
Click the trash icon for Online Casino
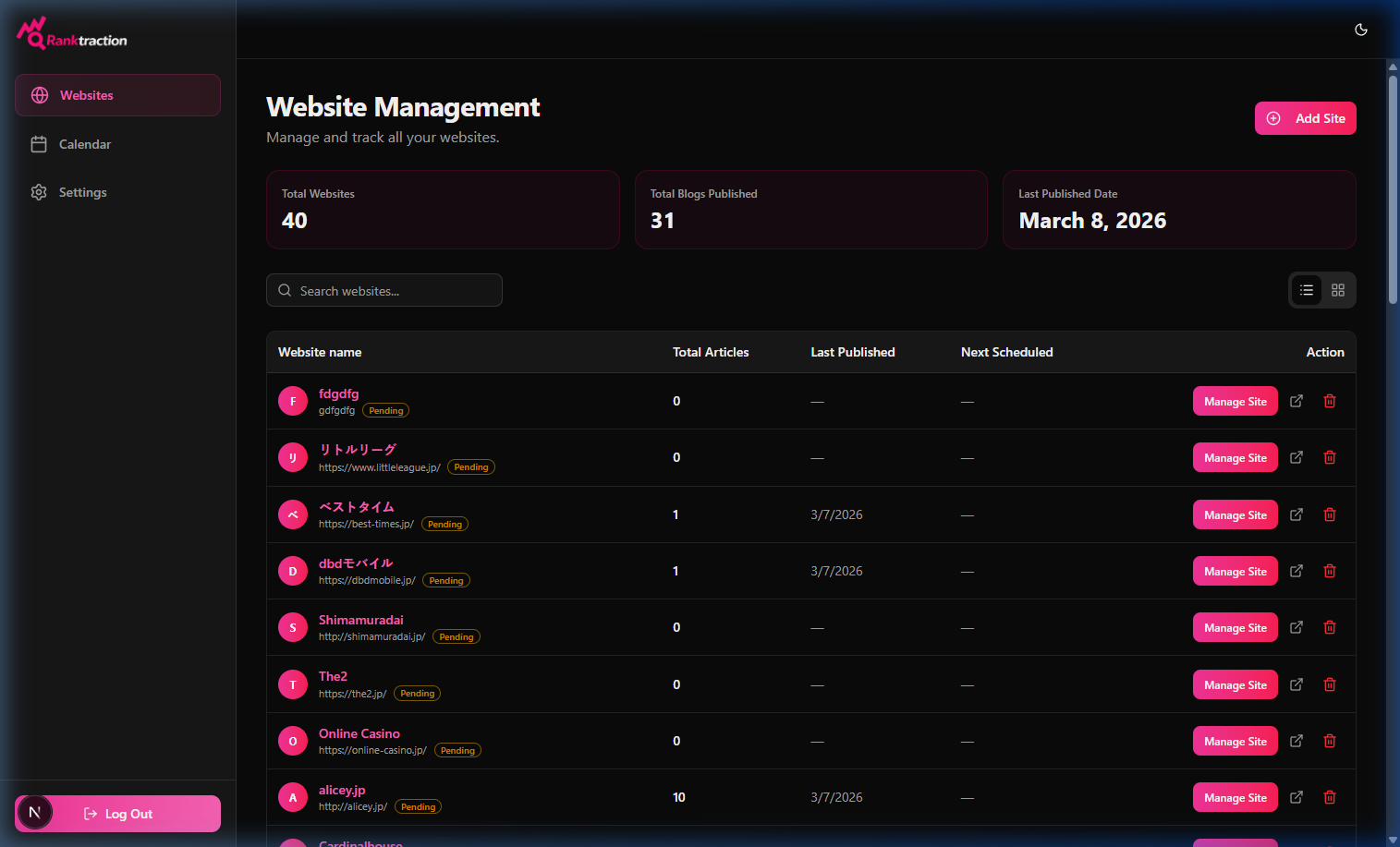1330,740
